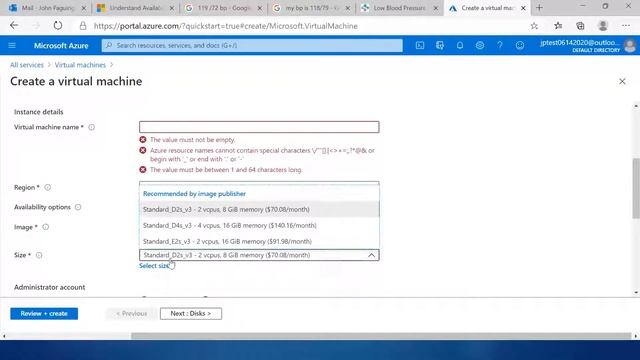Click the Microsoft Azure home logo text

(x=61, y=45)
